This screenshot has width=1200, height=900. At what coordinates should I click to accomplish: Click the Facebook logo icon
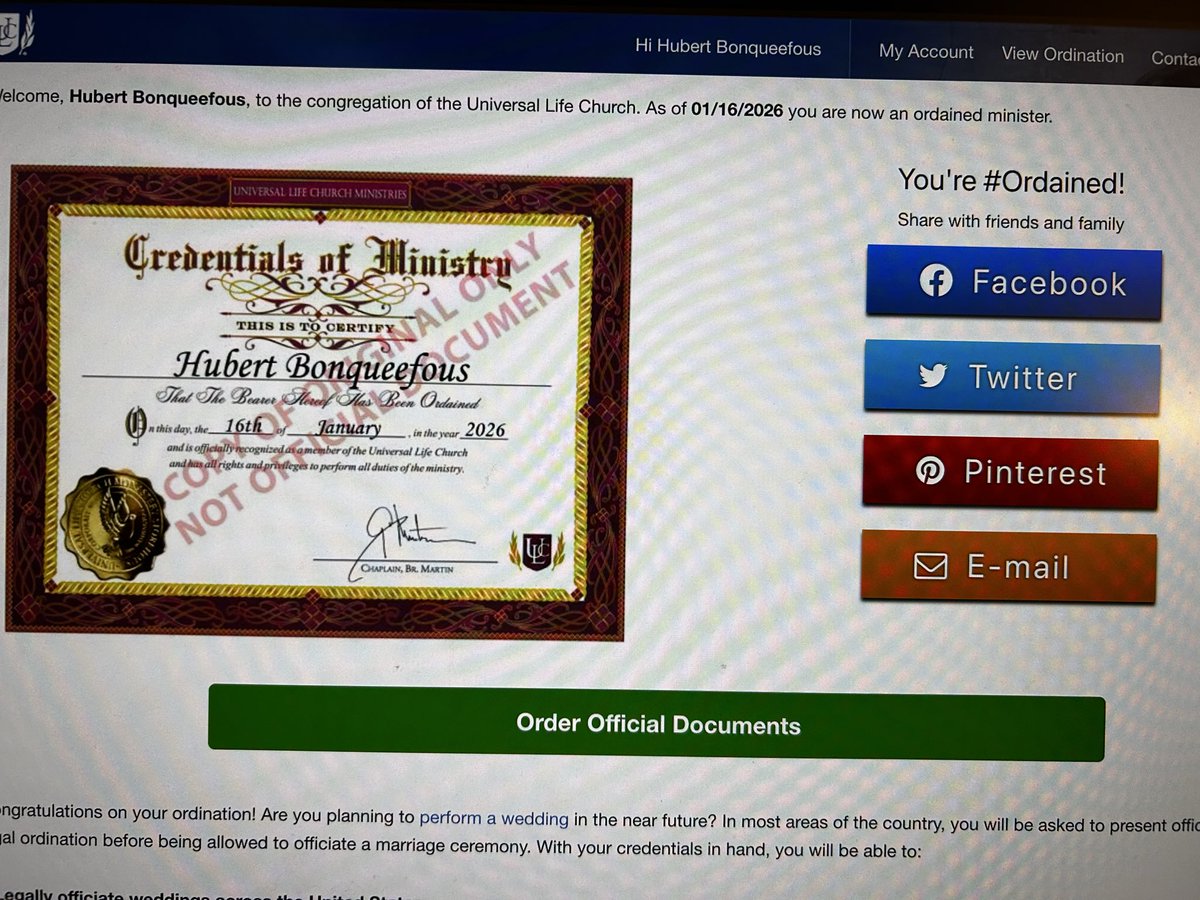[936, 282]
